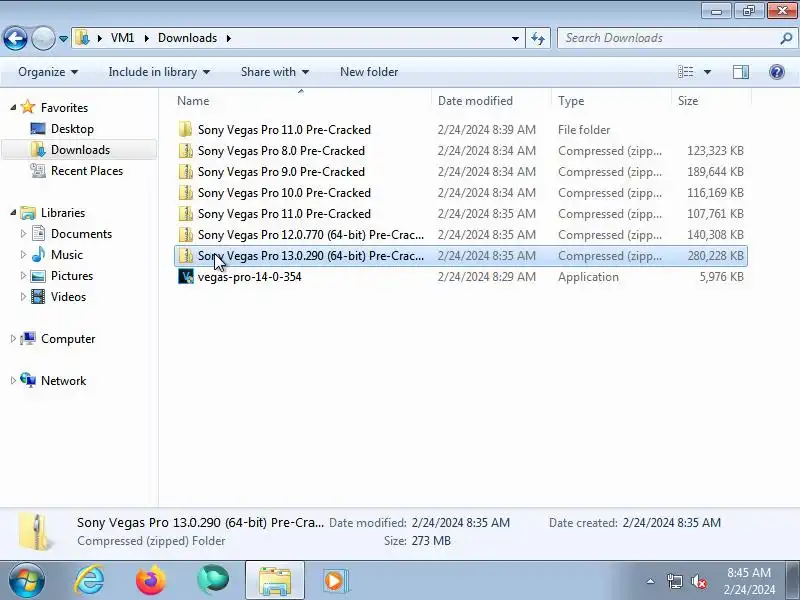Click the Forward navigation arrow button
Screen dimensions: 800x600
pos(43,38)
